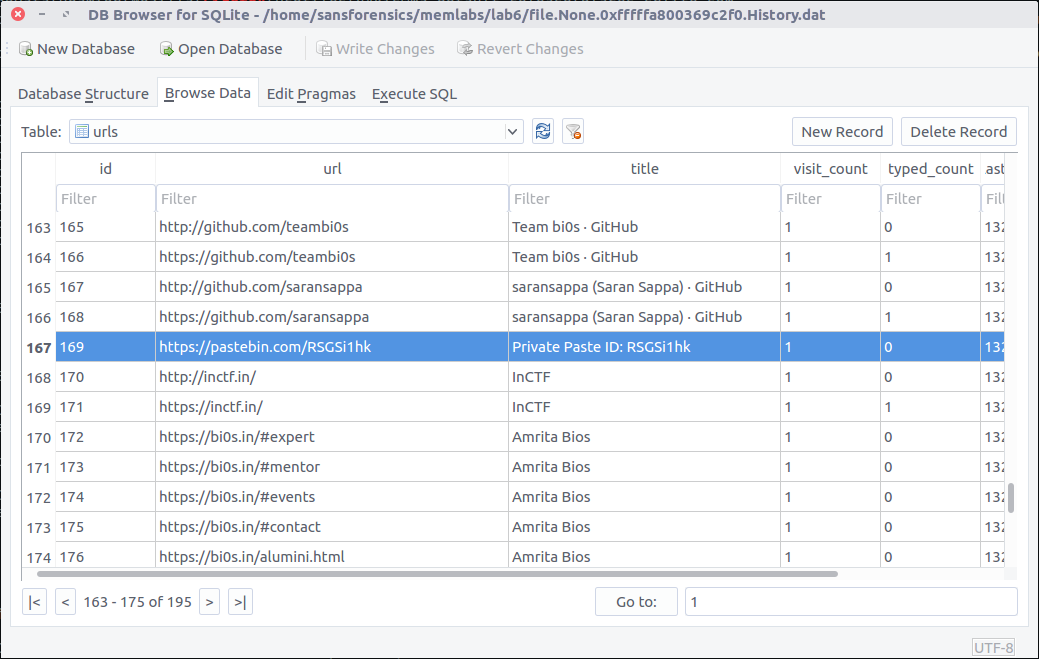
Task: Jump to the first record page
Action: 35,602
